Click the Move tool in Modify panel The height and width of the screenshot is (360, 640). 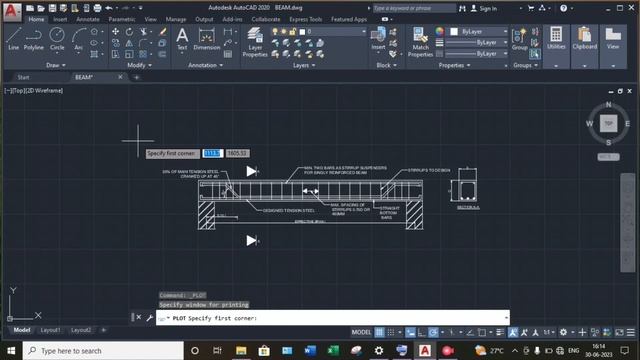[x=116, y=31]
